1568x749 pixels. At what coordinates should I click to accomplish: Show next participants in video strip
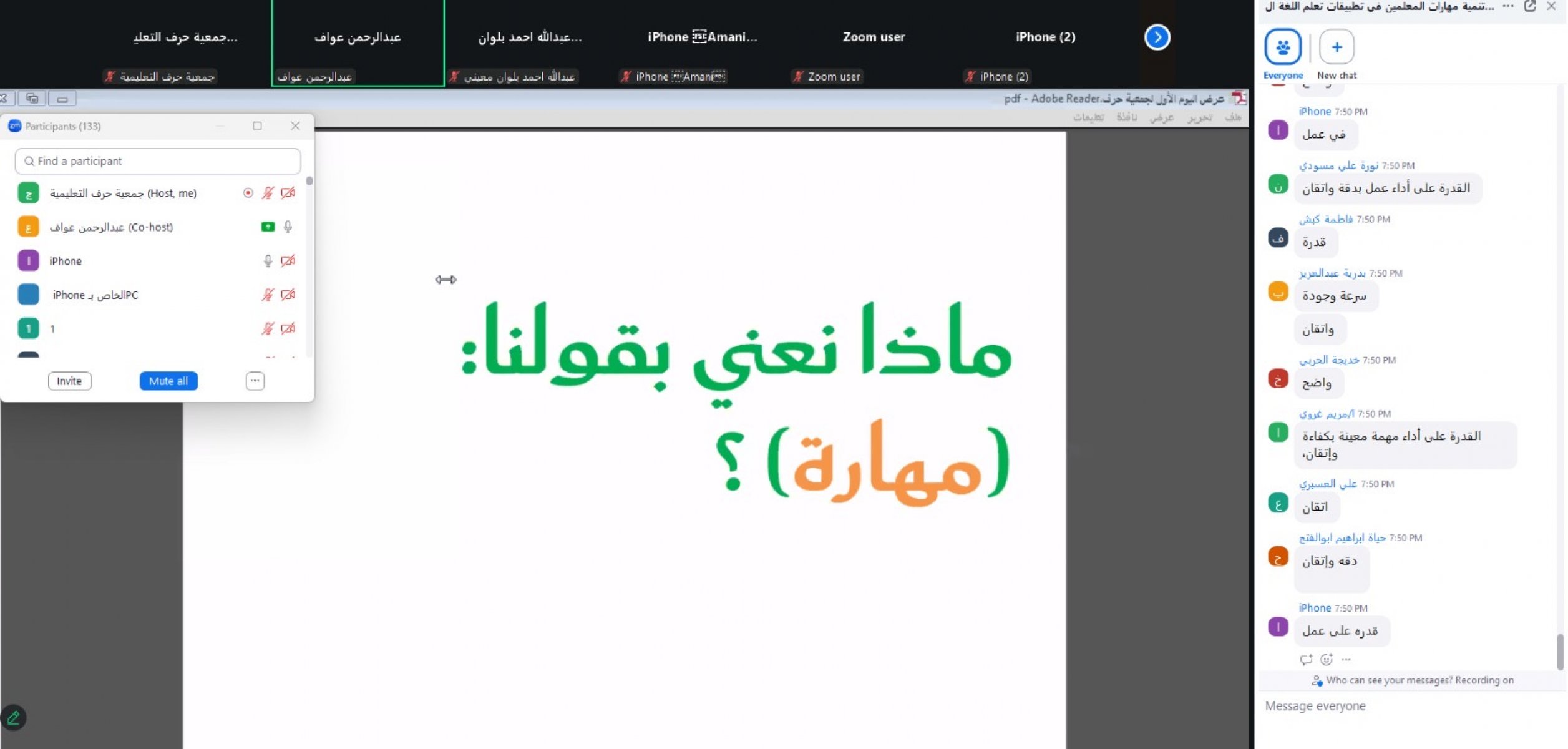coord(1157,37)
